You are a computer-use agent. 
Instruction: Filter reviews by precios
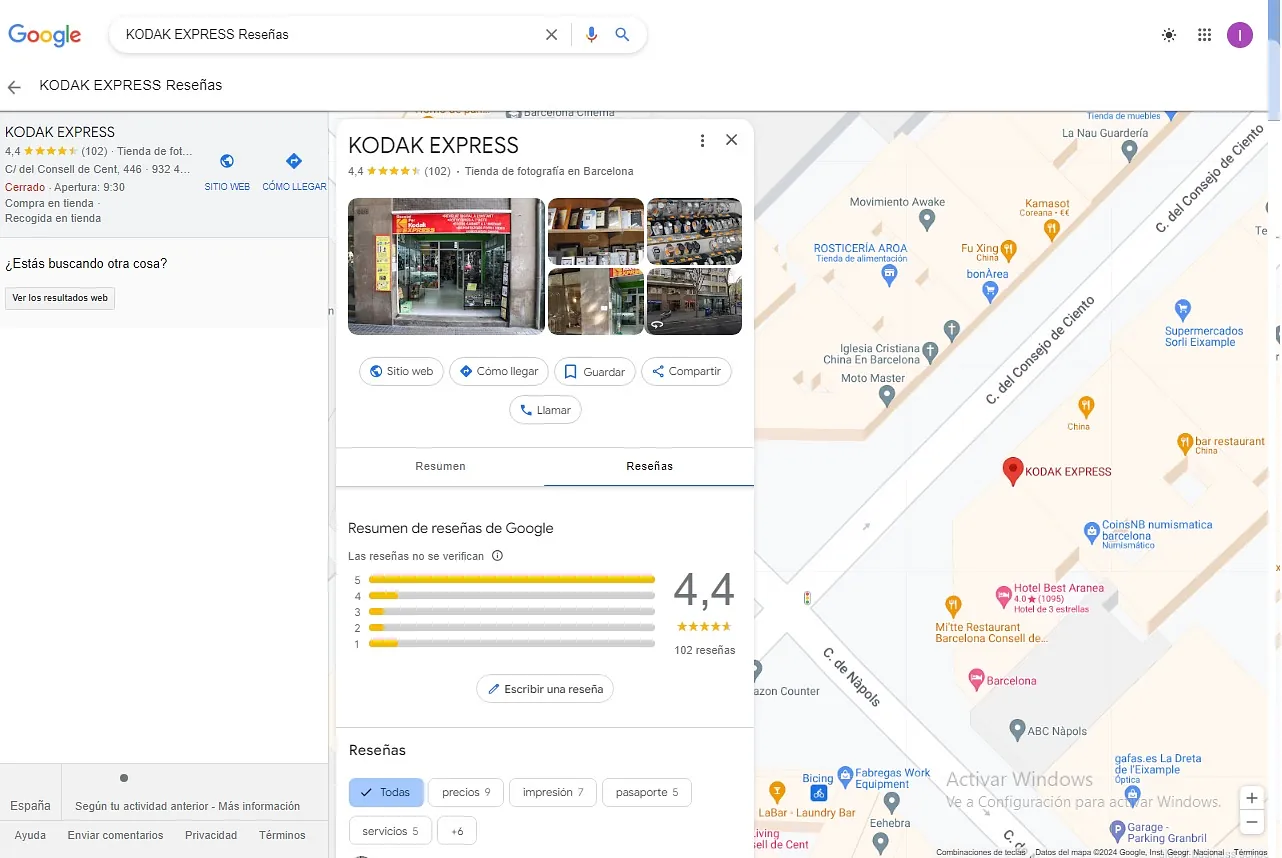point(466,792)
